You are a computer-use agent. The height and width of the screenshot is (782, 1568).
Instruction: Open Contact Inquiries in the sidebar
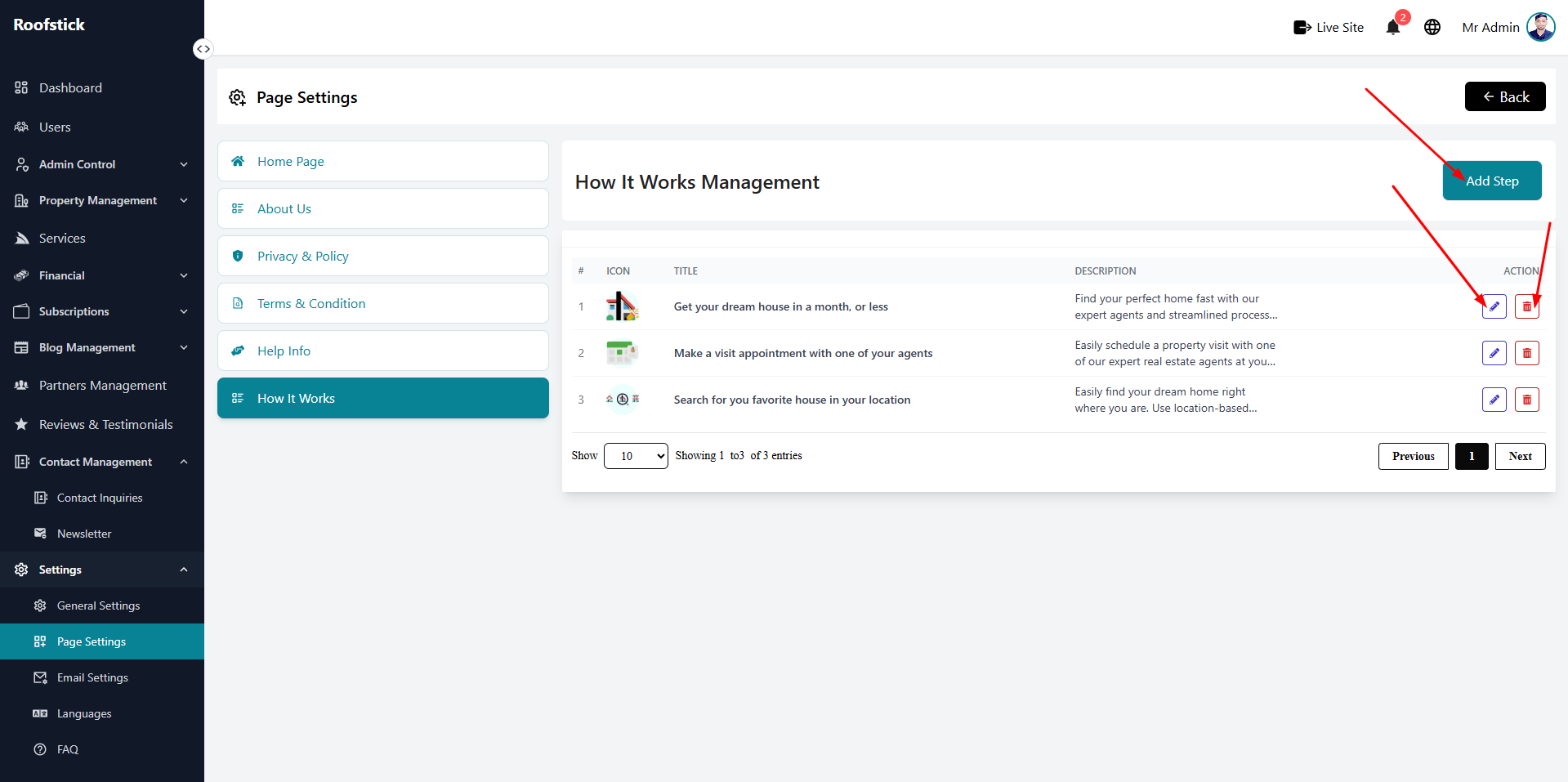tap(102, 498)
